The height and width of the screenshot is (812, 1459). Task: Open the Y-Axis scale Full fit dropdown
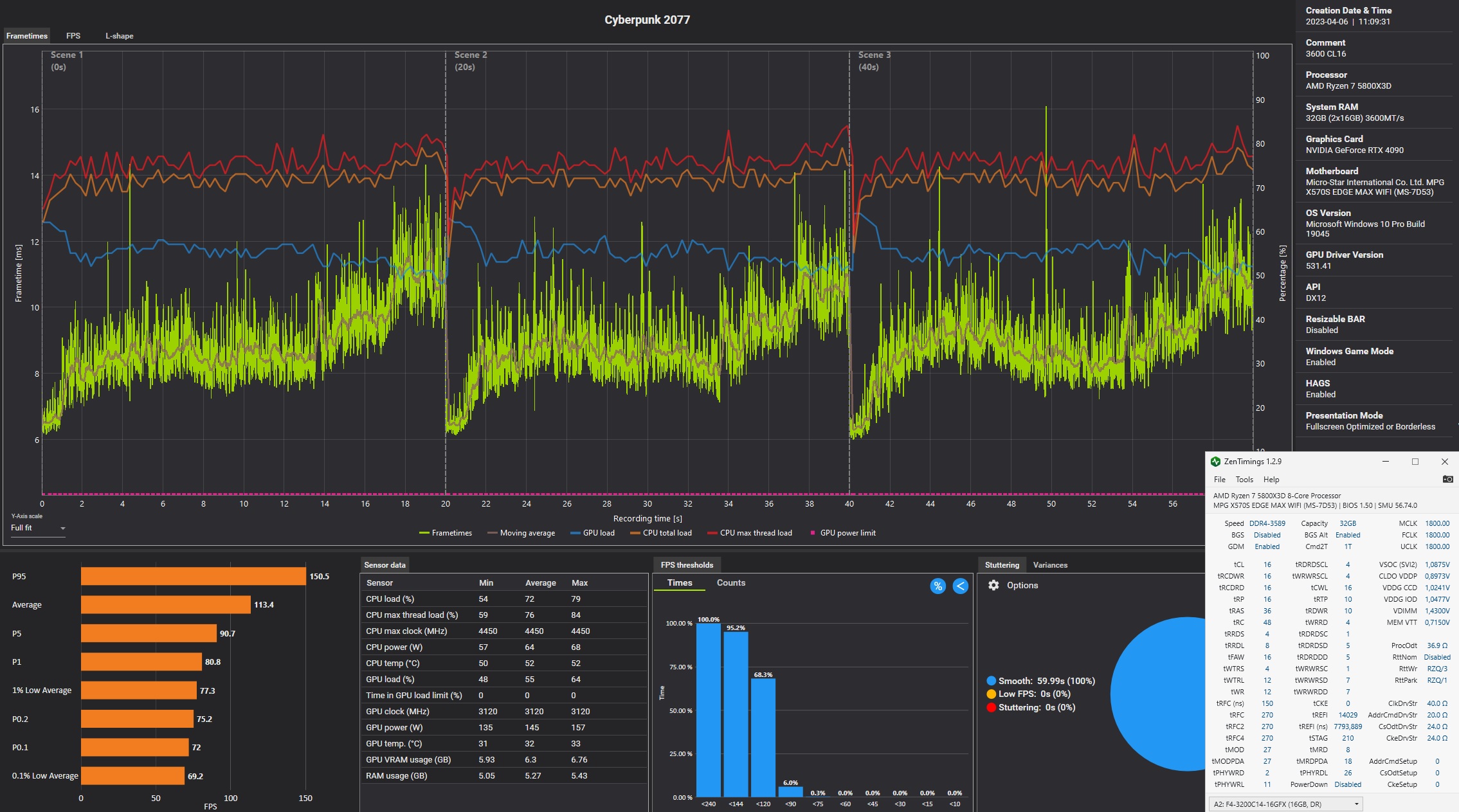(39, 528)
